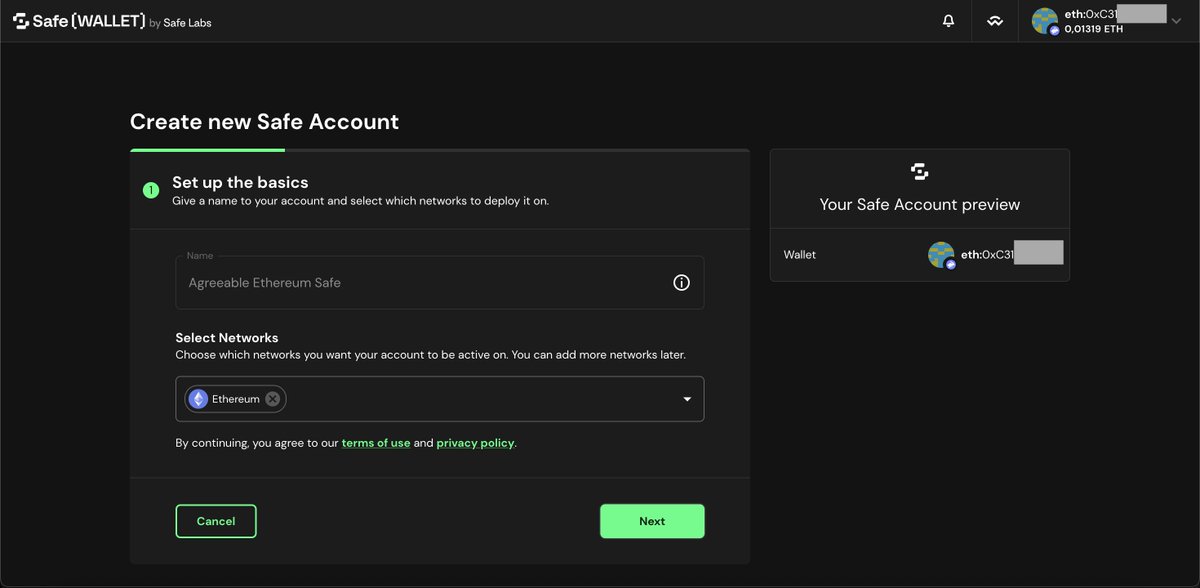Click the 'Your Safe Account preview' heading
The width and height of the screenshot is (1200, 588).
coord(920,204)
